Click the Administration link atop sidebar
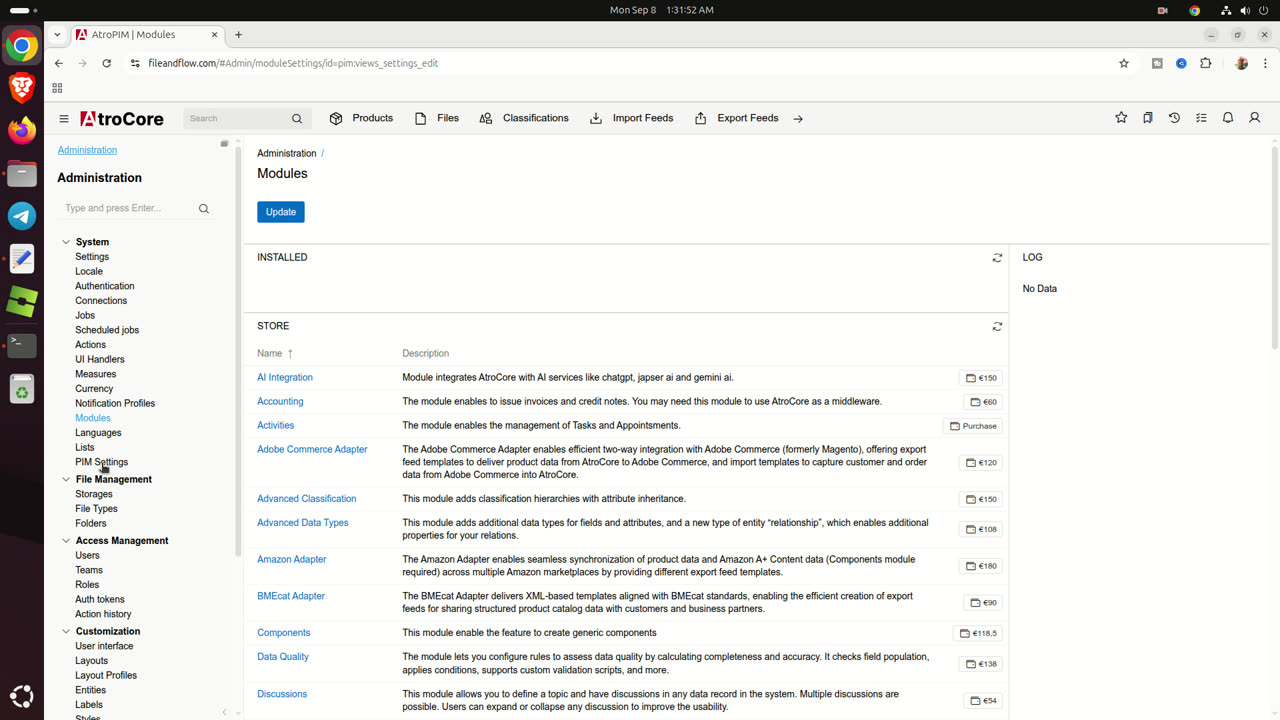The height and width of the screenshot is (720, 1280). [87, 150]
